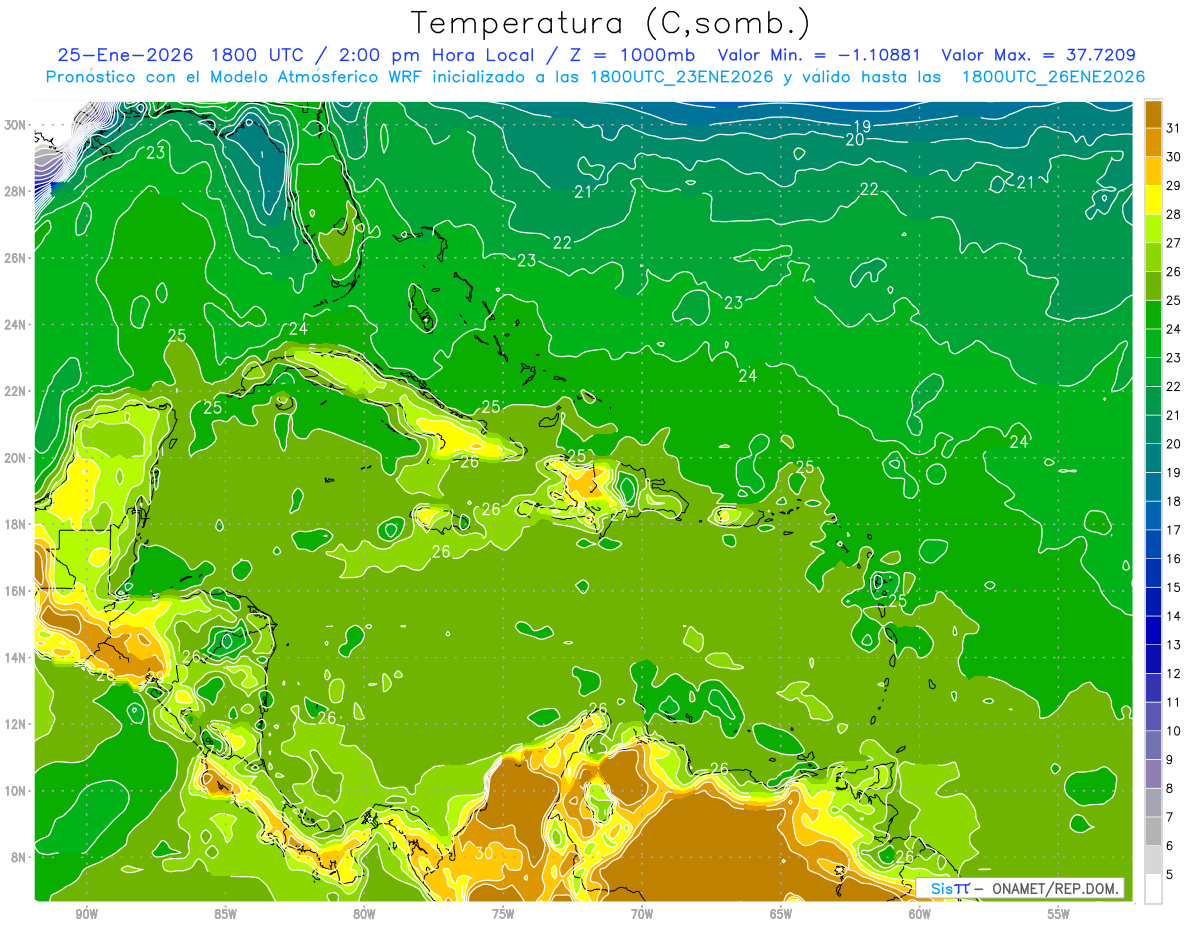The width and height of the screenshot is (1200, 927).
Task: Click the 60W longitude label
Action: (x=920, y=914)
